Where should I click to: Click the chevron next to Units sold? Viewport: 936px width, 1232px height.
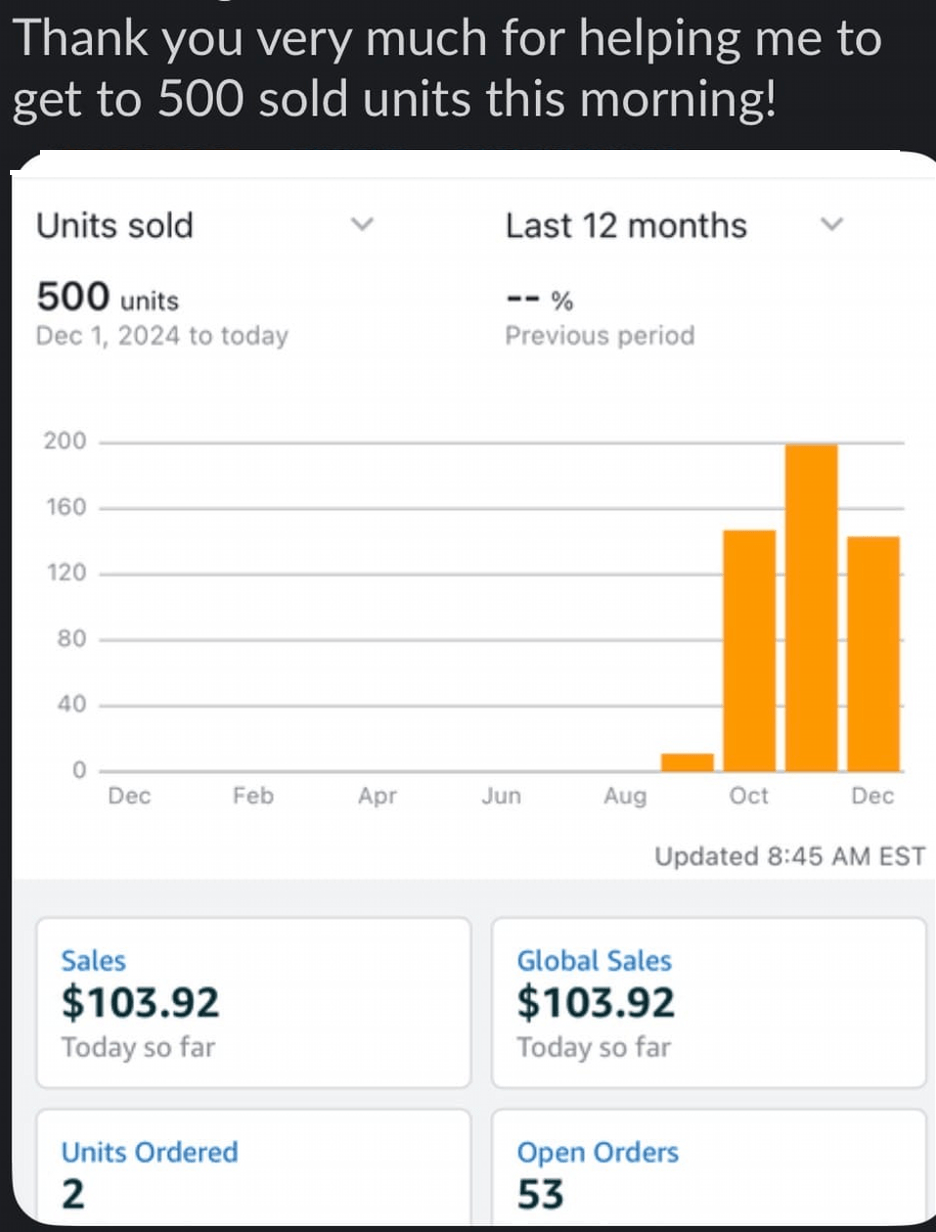(x=363, y=224)
